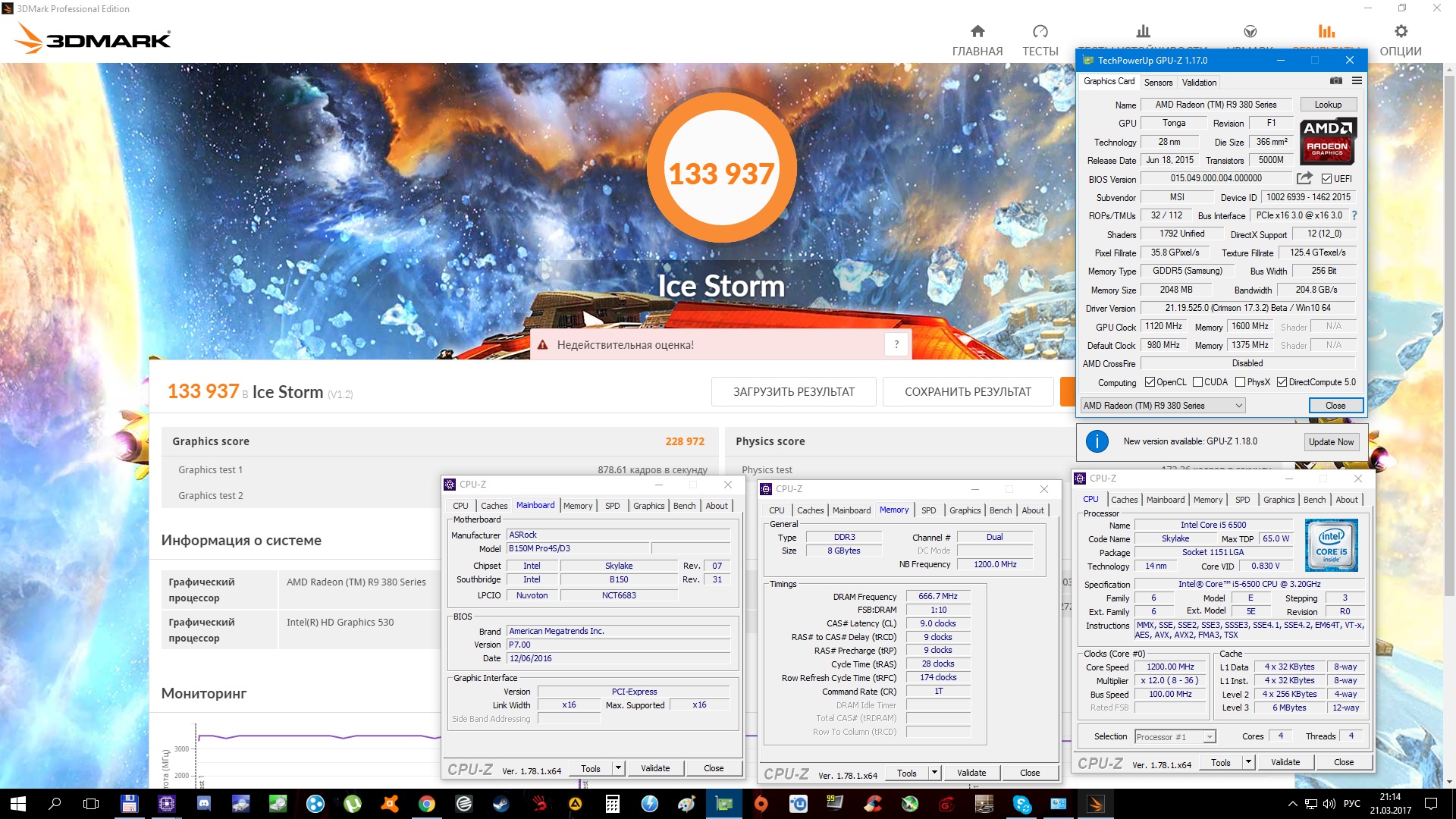
Task: Click the Close button at the bottom of GPU-Z
Action: pyautogui.click(x=1335, y=406)
